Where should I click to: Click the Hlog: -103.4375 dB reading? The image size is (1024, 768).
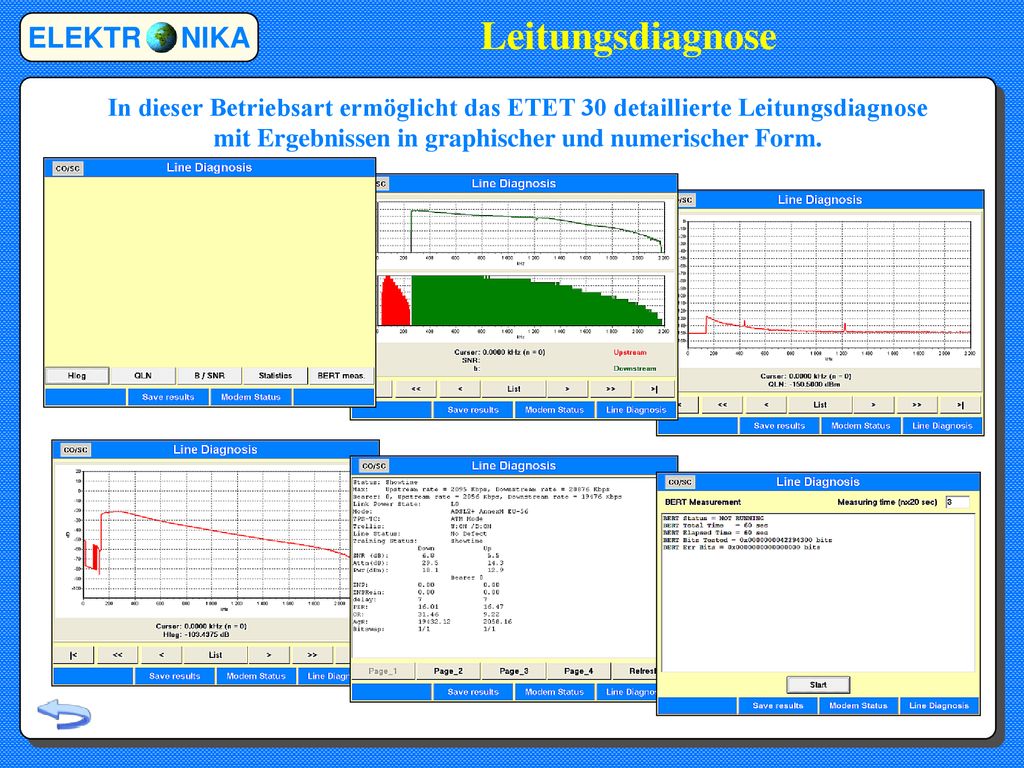click(196, 635)
